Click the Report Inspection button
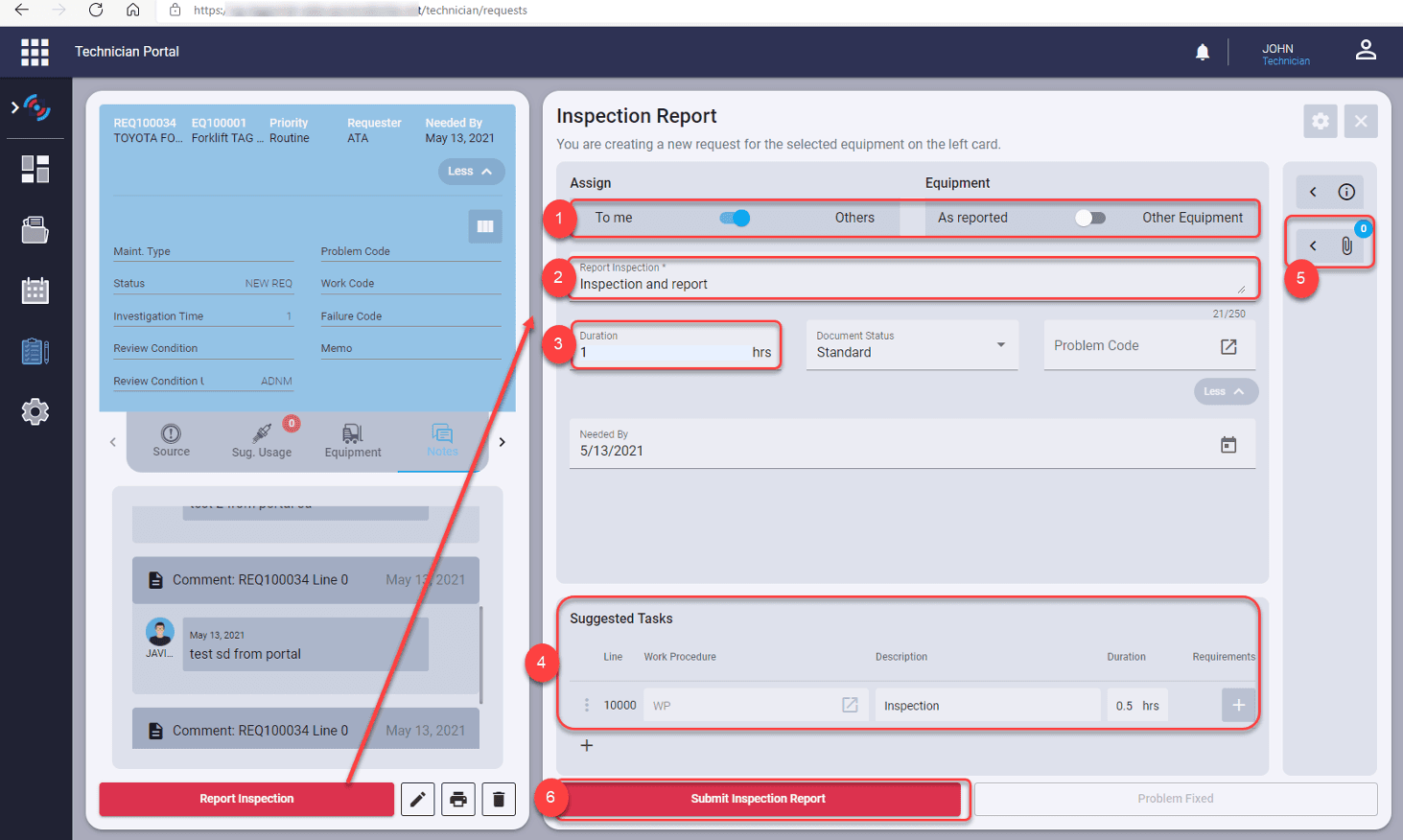The image size is (1403, 840). tap(246, 799)
